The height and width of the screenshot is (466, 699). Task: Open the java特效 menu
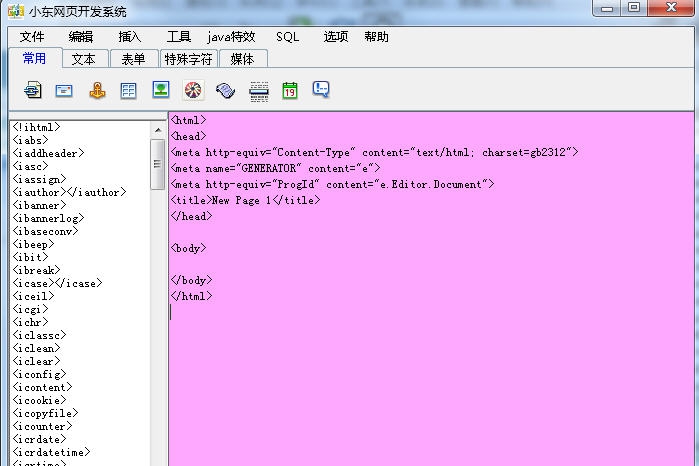pyautogui.click(x=231, y=37)
